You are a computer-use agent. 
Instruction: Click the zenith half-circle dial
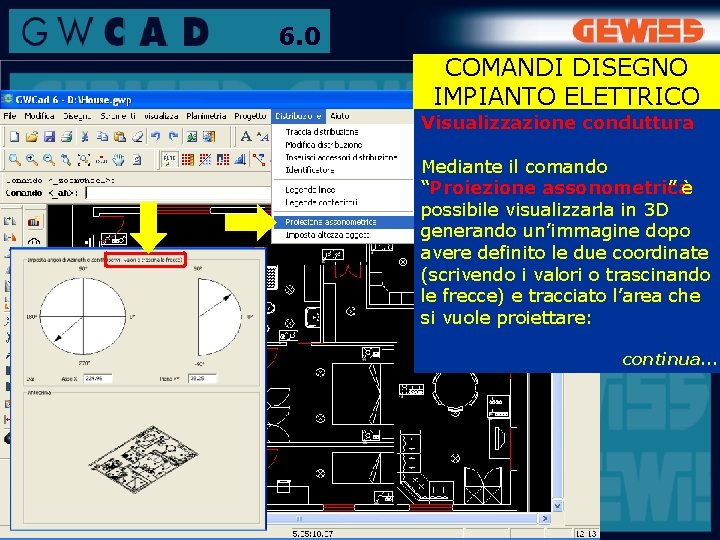tap(219, 316)
